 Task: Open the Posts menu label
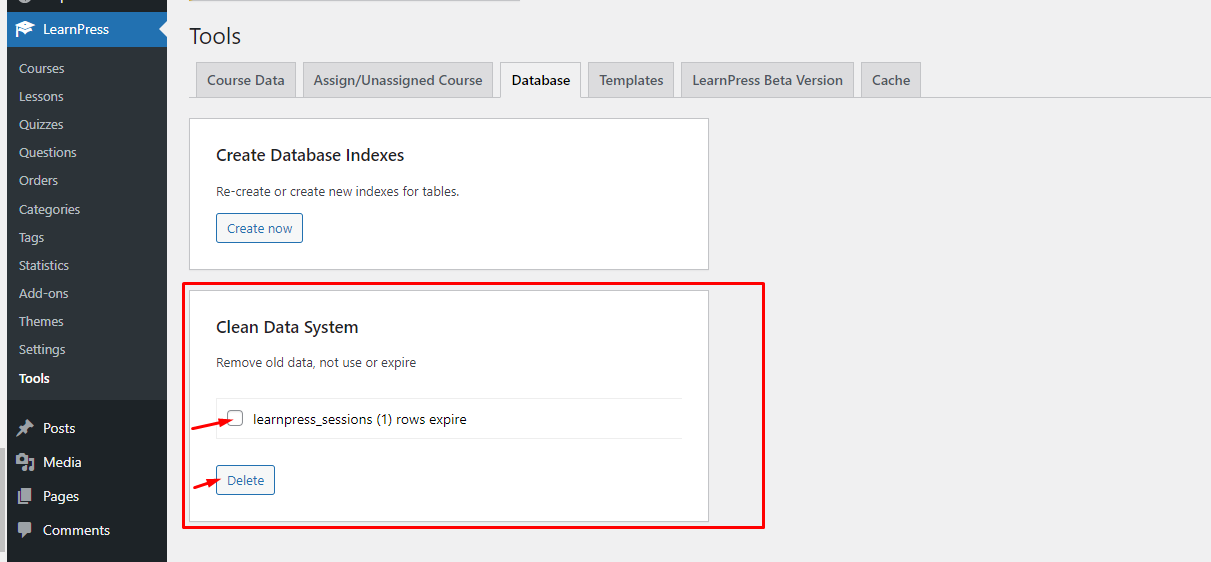(59, 428)
